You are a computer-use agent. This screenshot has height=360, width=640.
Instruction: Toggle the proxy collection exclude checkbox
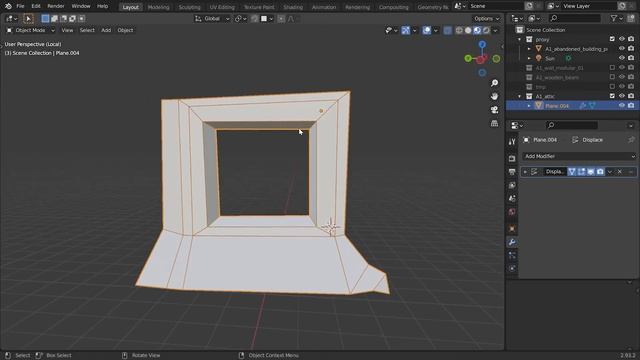[x=612, y=39]
